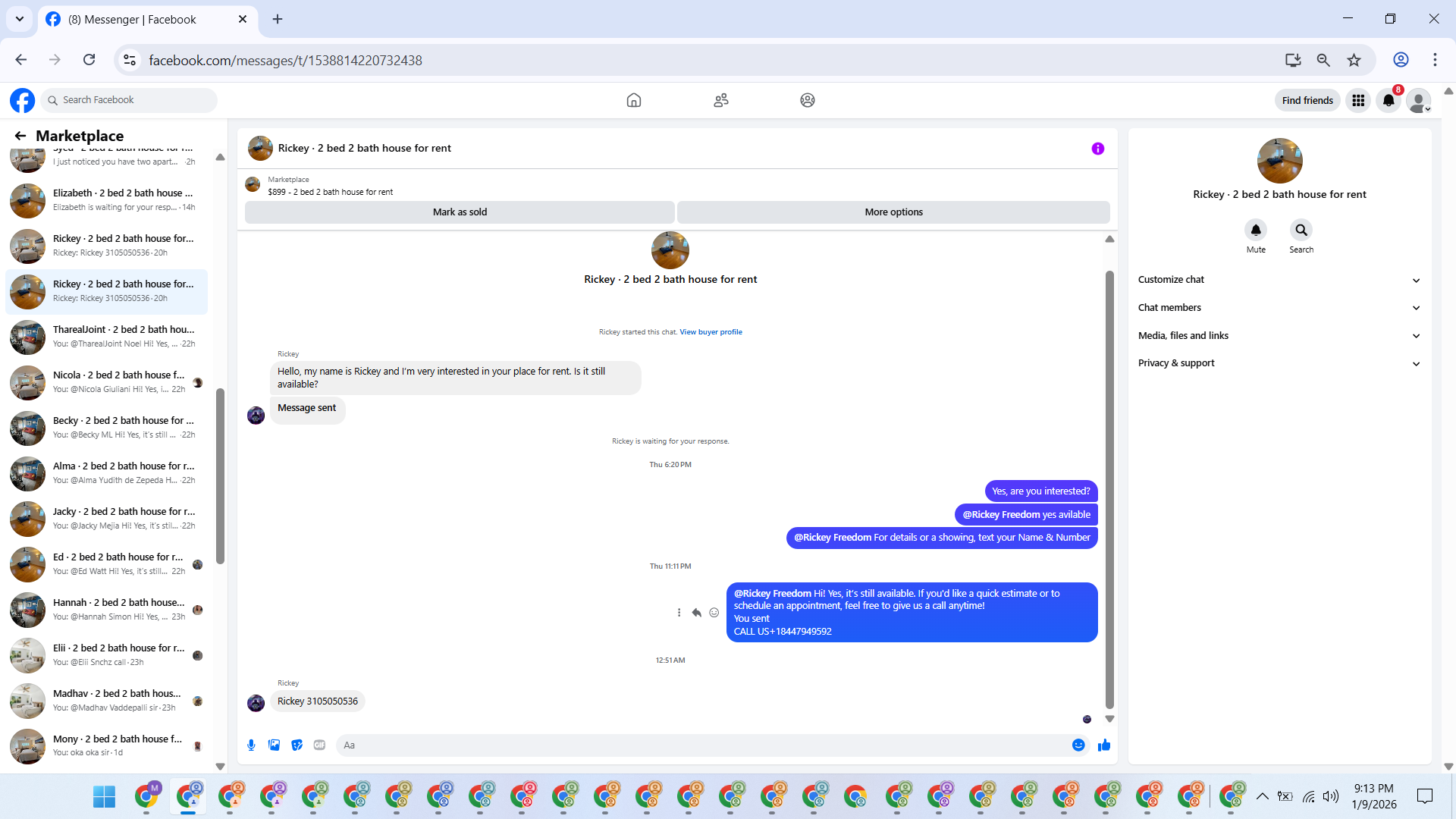Open the GIF picker icon

pos(319,745)
